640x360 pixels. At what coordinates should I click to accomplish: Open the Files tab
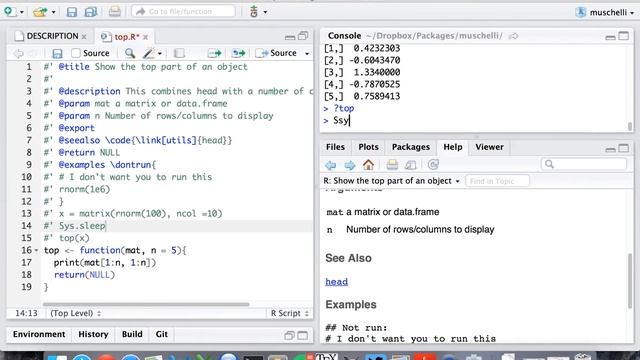point(335,147)
